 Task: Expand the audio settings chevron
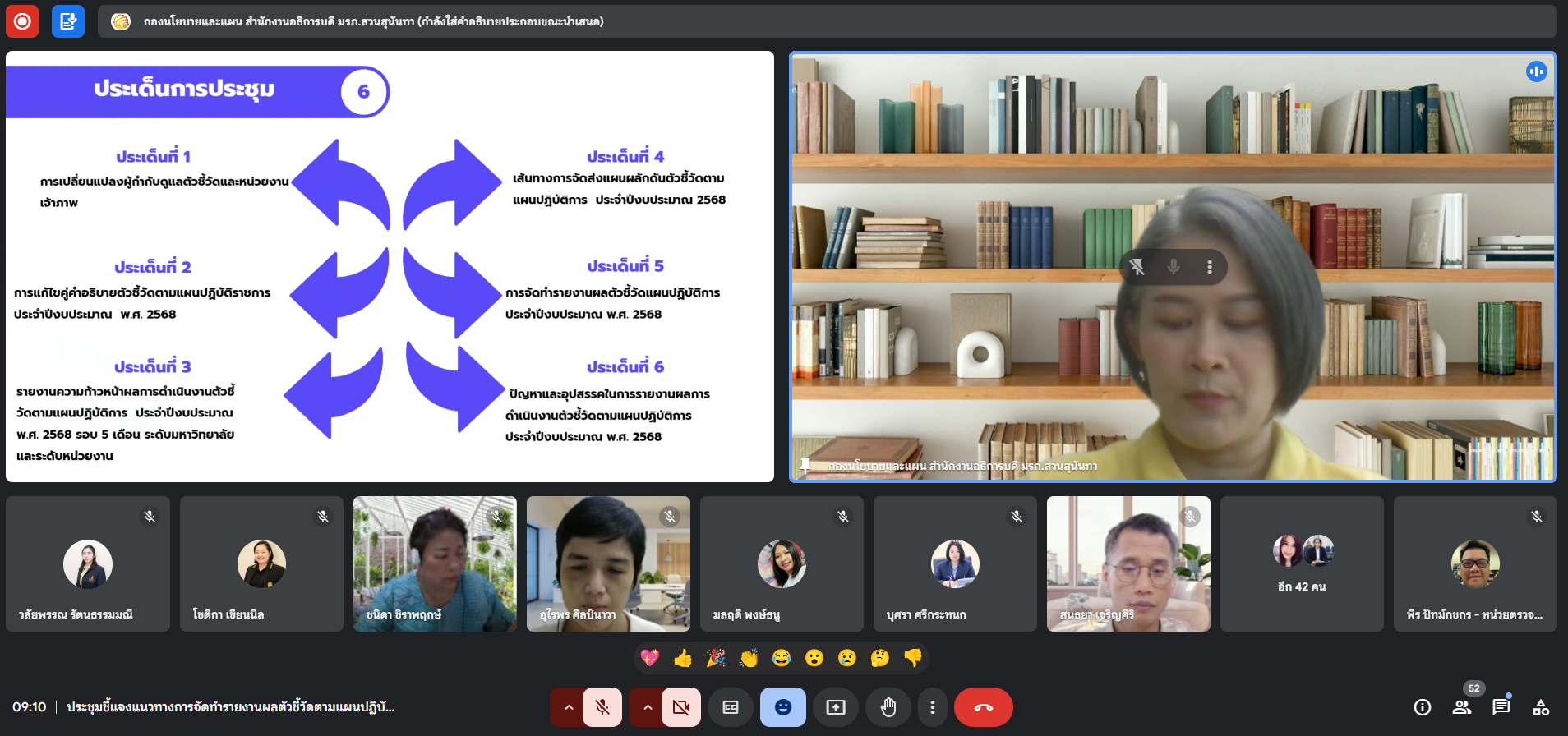point(568,707)
